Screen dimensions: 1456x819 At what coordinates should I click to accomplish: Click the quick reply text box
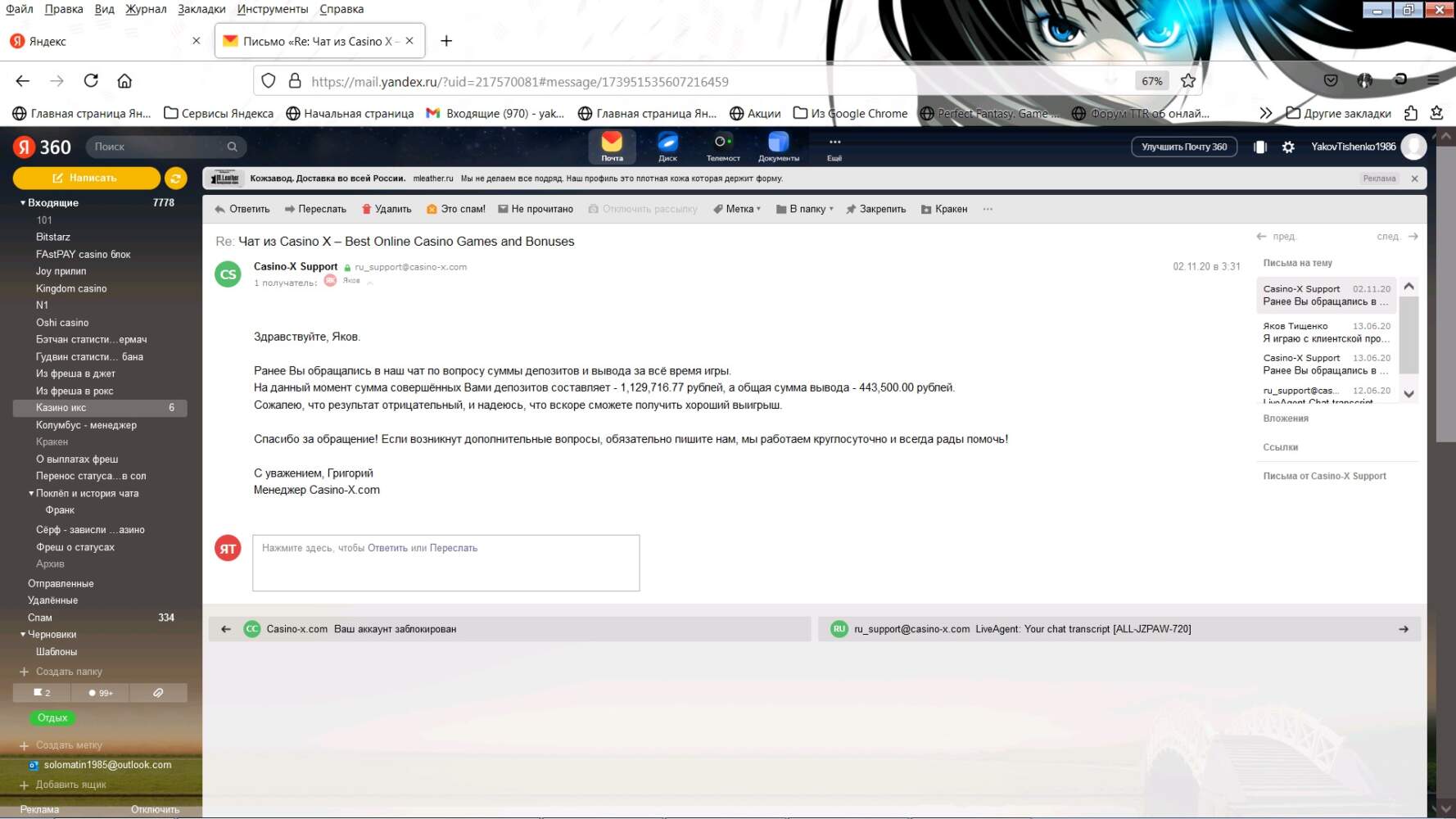[x=446, y=563]
